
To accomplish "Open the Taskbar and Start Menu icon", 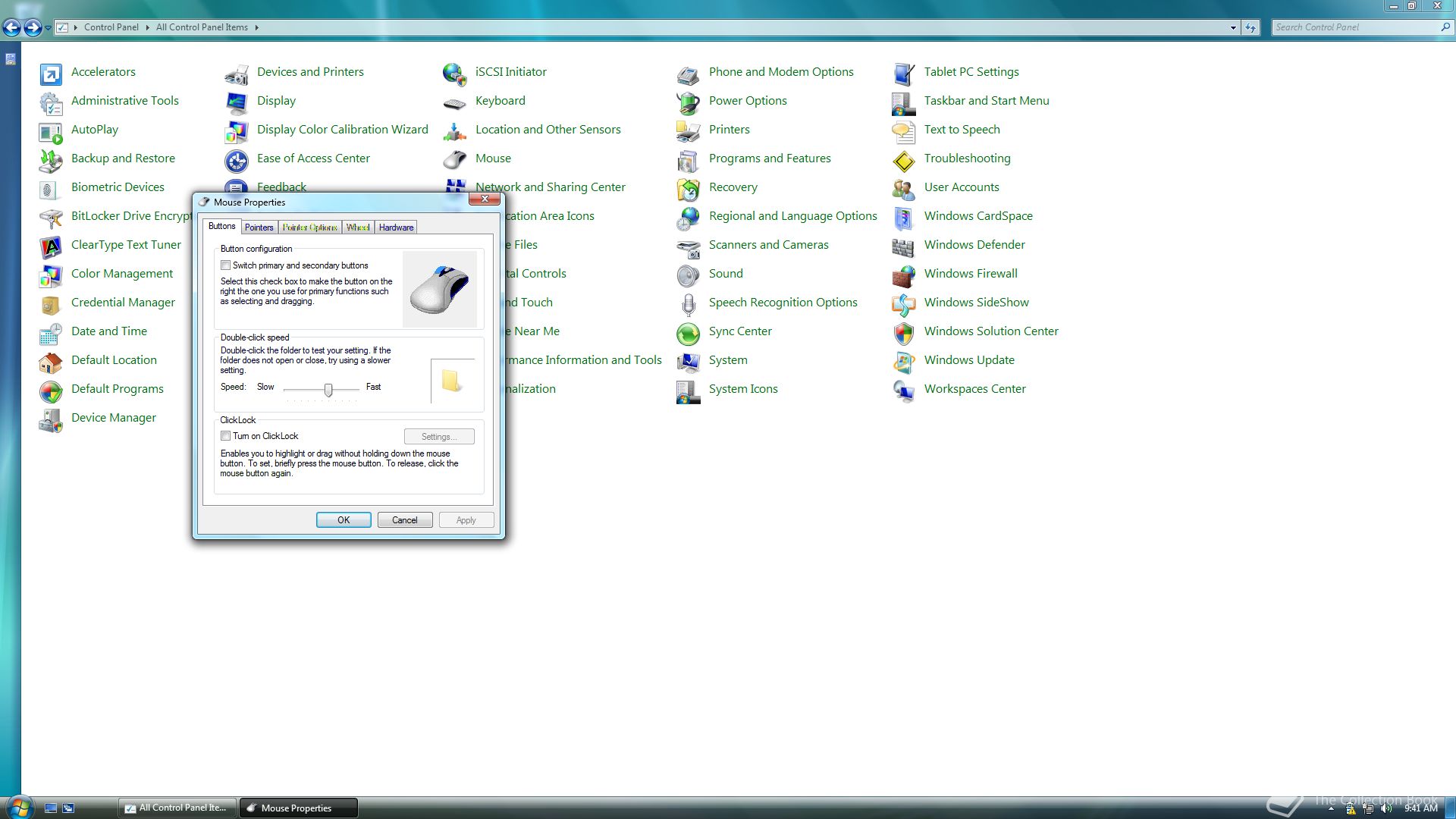I will (x=904, y=102).
